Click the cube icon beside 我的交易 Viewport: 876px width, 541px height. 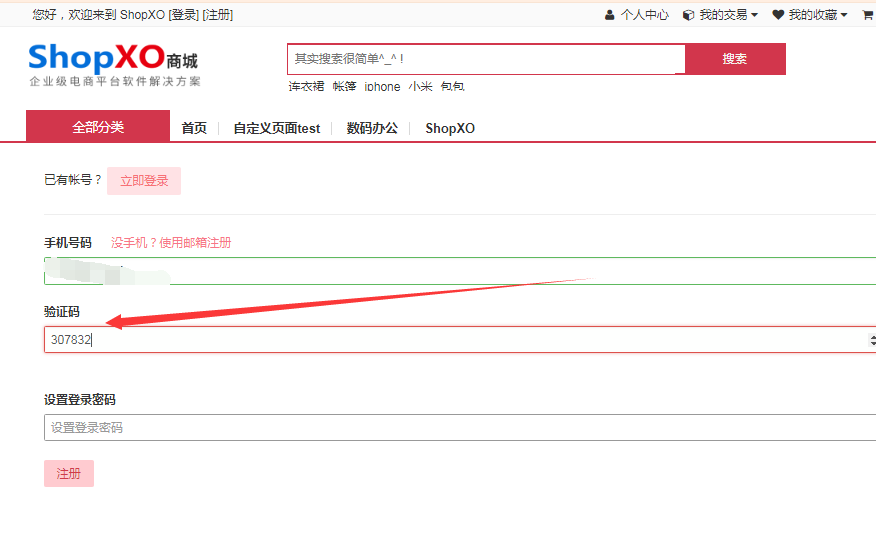tap(688, 15)
